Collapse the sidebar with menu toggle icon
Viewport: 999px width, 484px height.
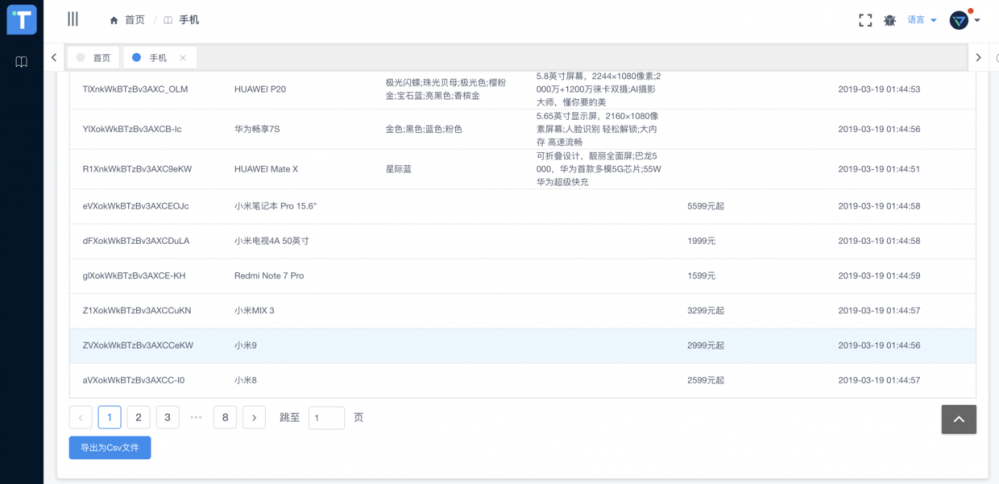73,19
